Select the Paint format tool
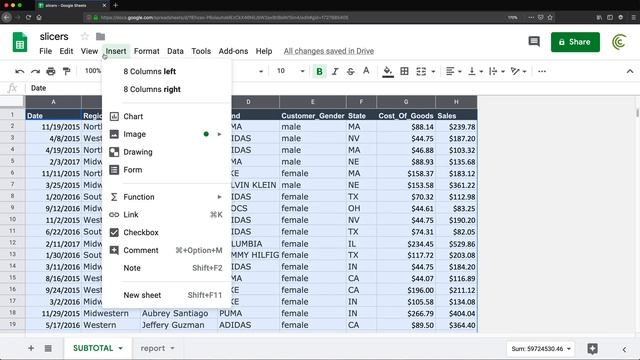This screenshot has width=640, height=360. click(66, 71)
